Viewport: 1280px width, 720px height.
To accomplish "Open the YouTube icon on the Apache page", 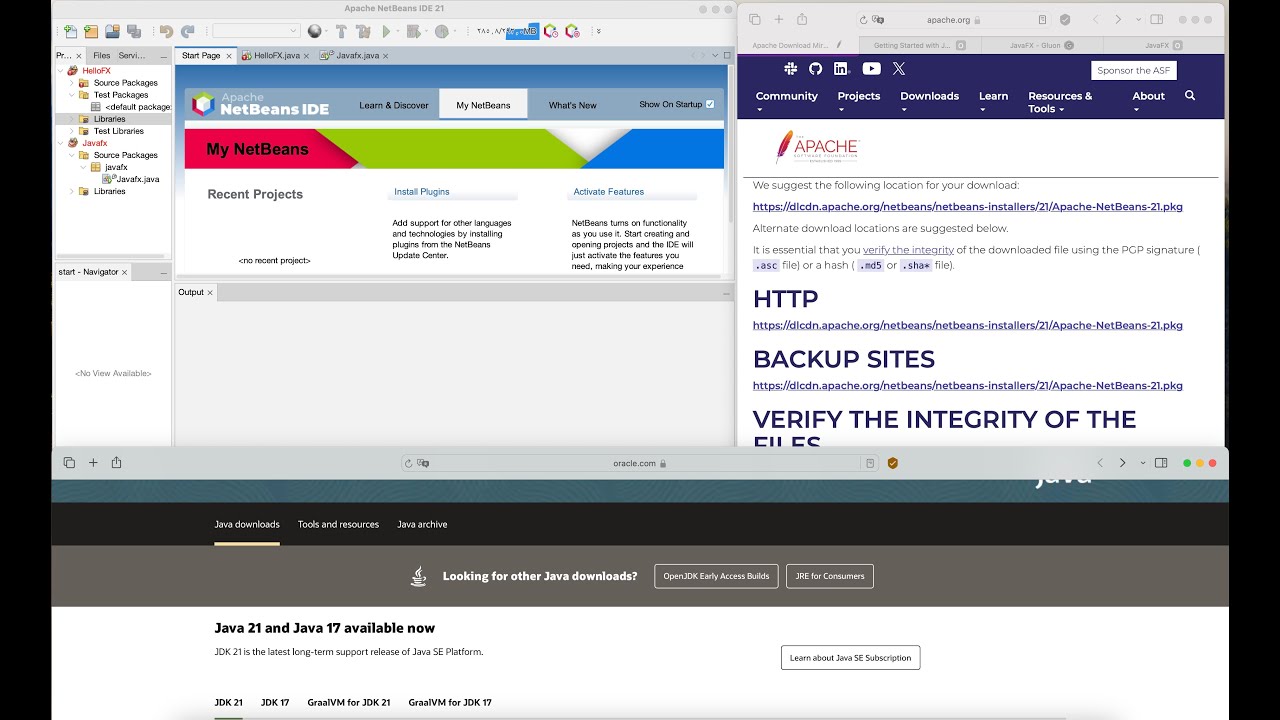I will (x=871, y=69).
